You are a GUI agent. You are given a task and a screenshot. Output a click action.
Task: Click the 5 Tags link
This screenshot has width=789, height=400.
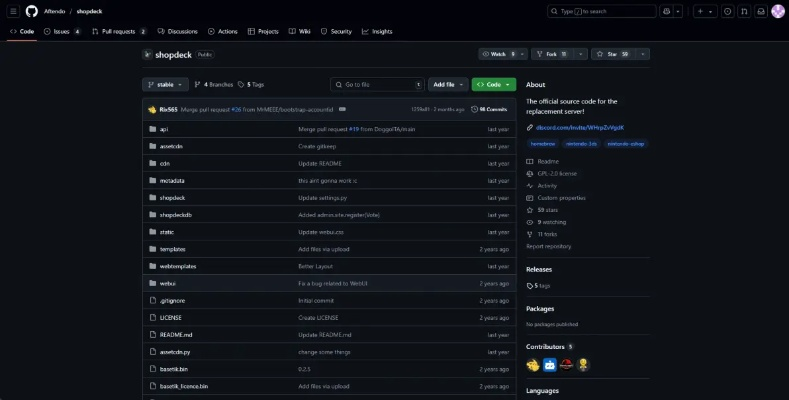[x=253, y=85]
